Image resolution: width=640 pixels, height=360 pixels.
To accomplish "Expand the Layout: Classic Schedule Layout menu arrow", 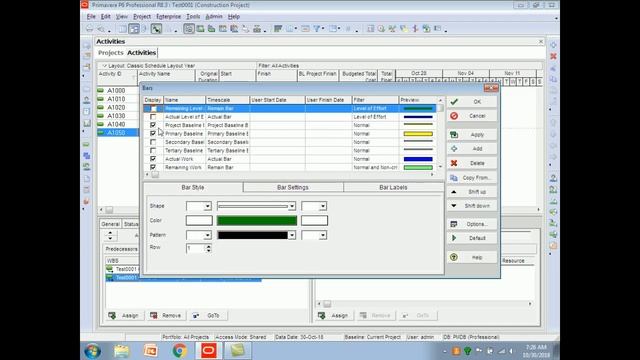I will (x=104, y=66).
